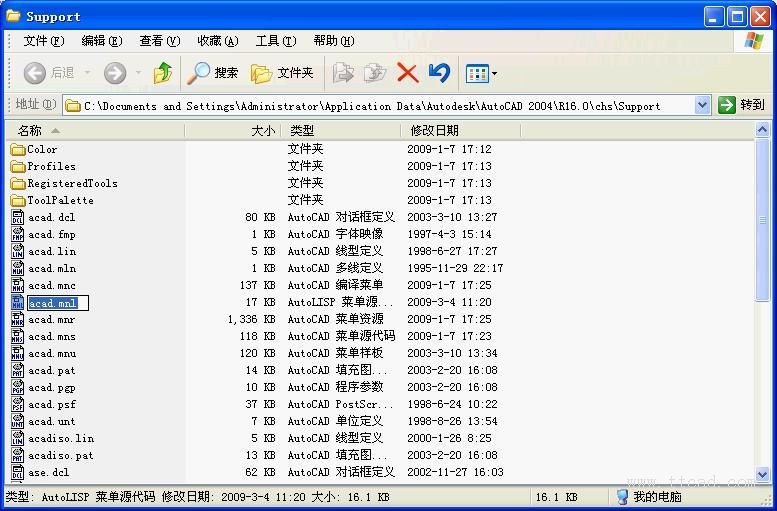
Task: Maximize the Support window
Action: coord(737,17)
